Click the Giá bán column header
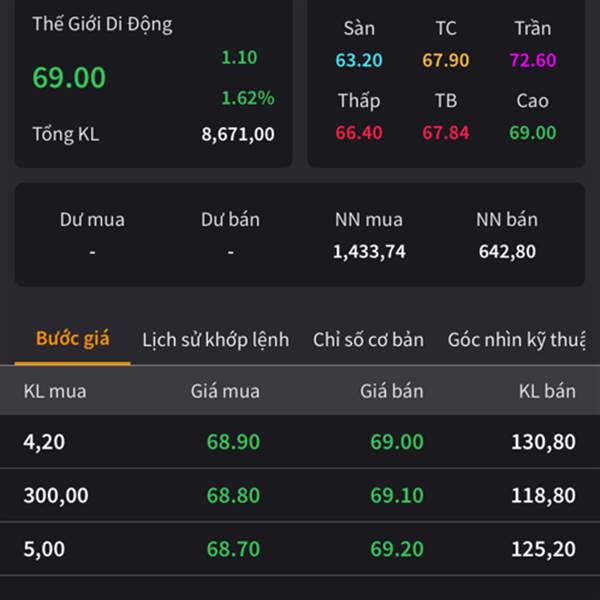 [x=391, y=391]
